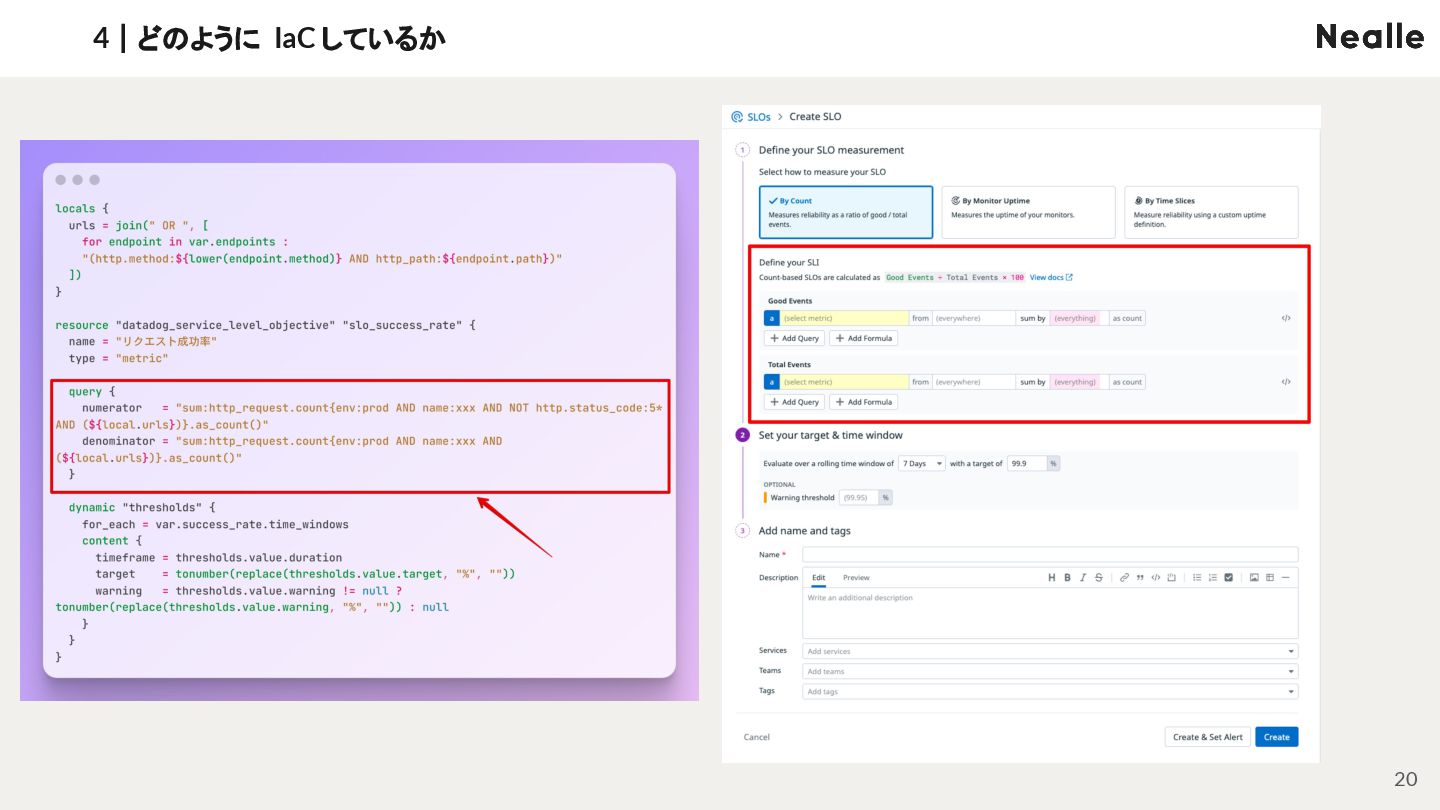Click the 'Define your SLO measurement' heading
The height and width of the screenshot is (810, 1440).
click(x=831, y=150)
